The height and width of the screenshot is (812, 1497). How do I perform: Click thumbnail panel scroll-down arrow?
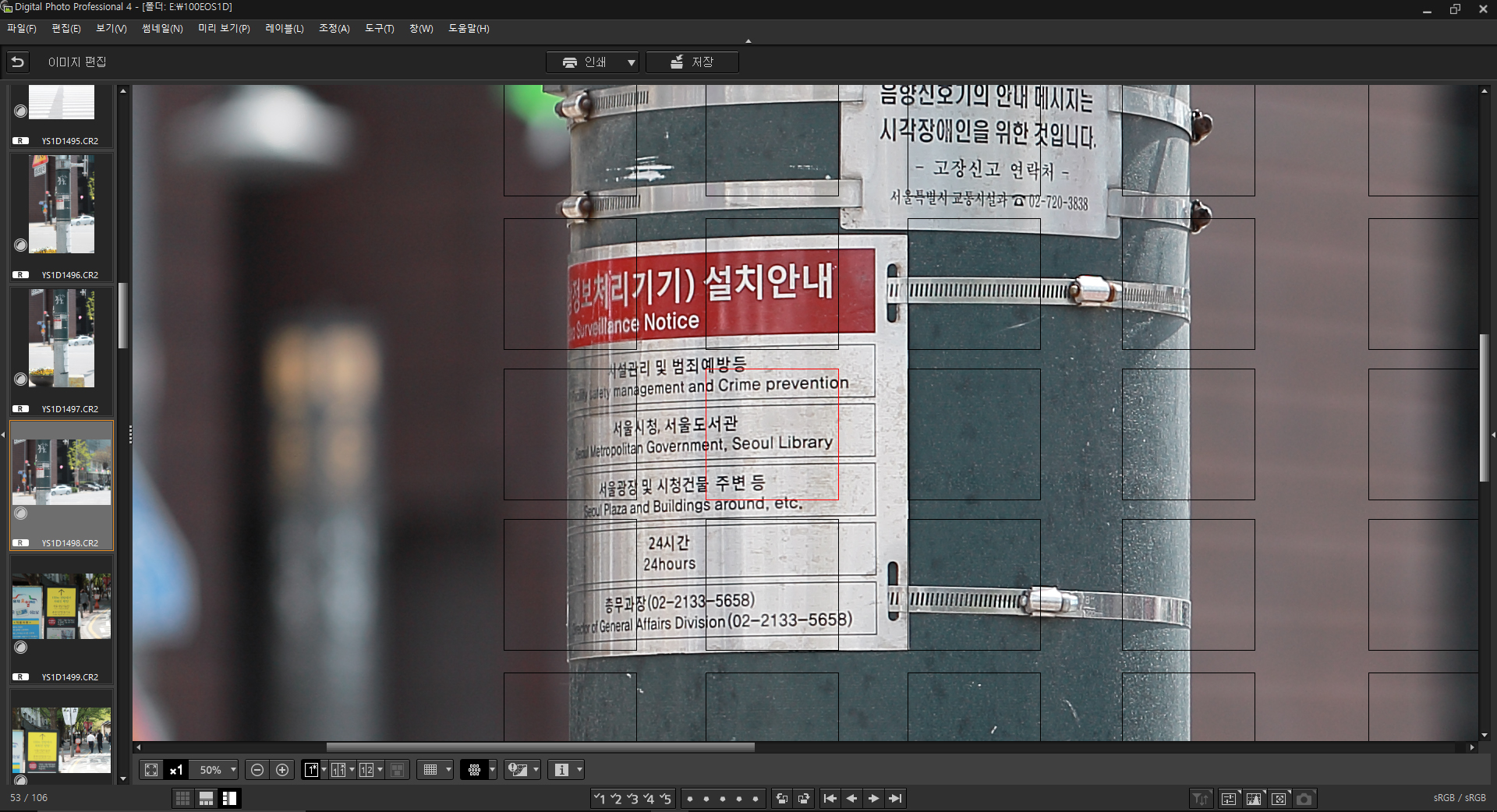pos(122,778)
